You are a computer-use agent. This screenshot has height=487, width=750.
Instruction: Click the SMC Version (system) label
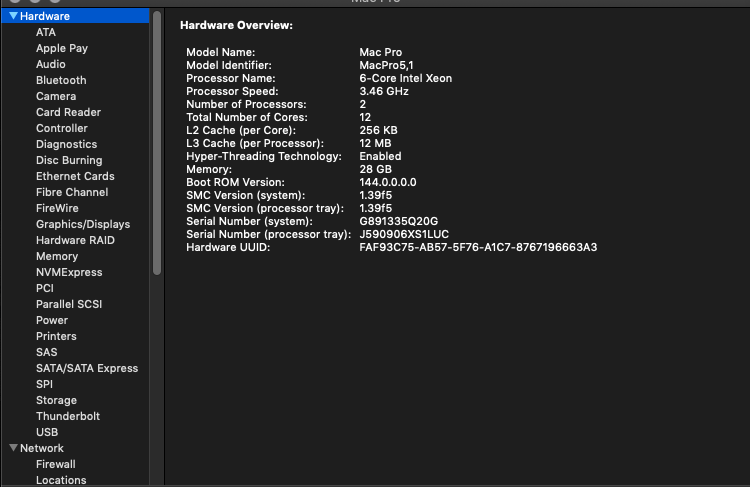click(x=245, y=195)
